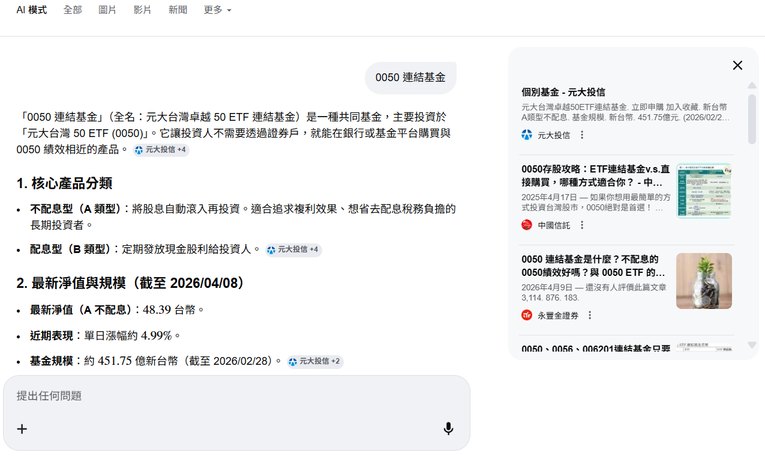Click the side panel scrollbar up arrow
The width and height of the screenshot is (765, 458).
752,85
